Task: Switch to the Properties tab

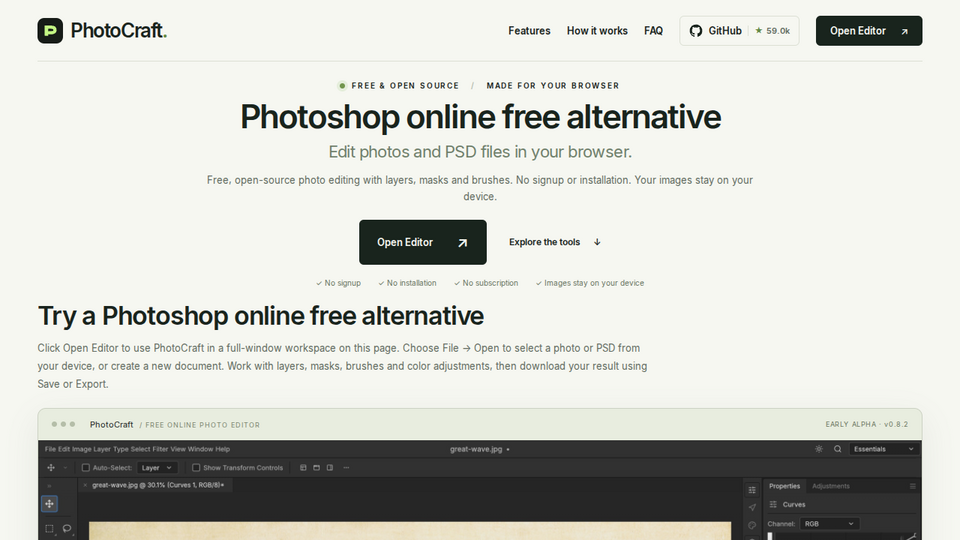Action: point(784,486)
